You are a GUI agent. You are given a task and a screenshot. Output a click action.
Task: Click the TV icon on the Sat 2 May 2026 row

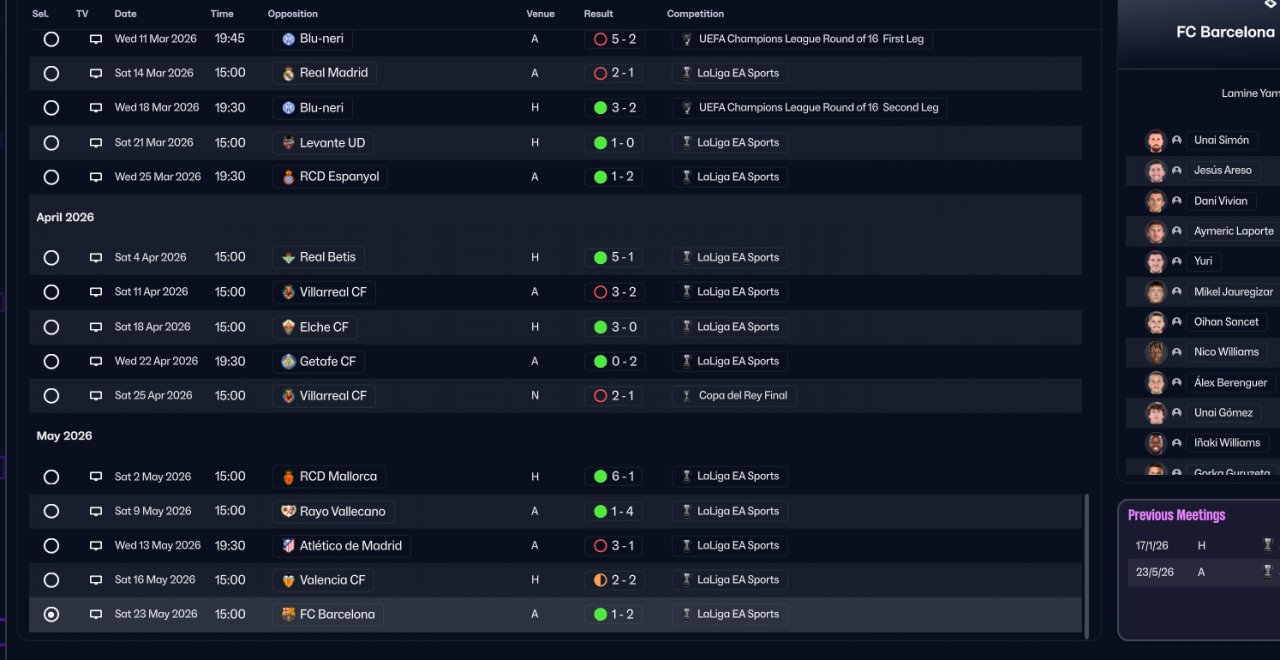click(x=96, y=477)
